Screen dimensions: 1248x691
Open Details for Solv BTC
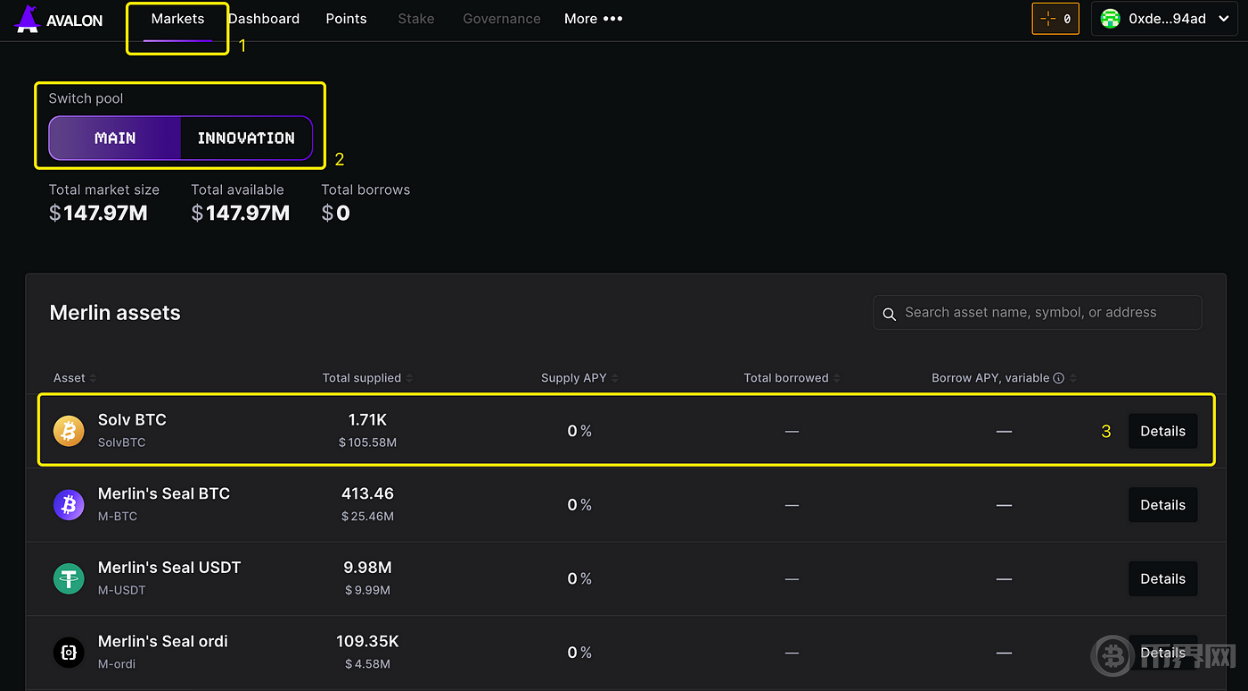point(1162,431)
